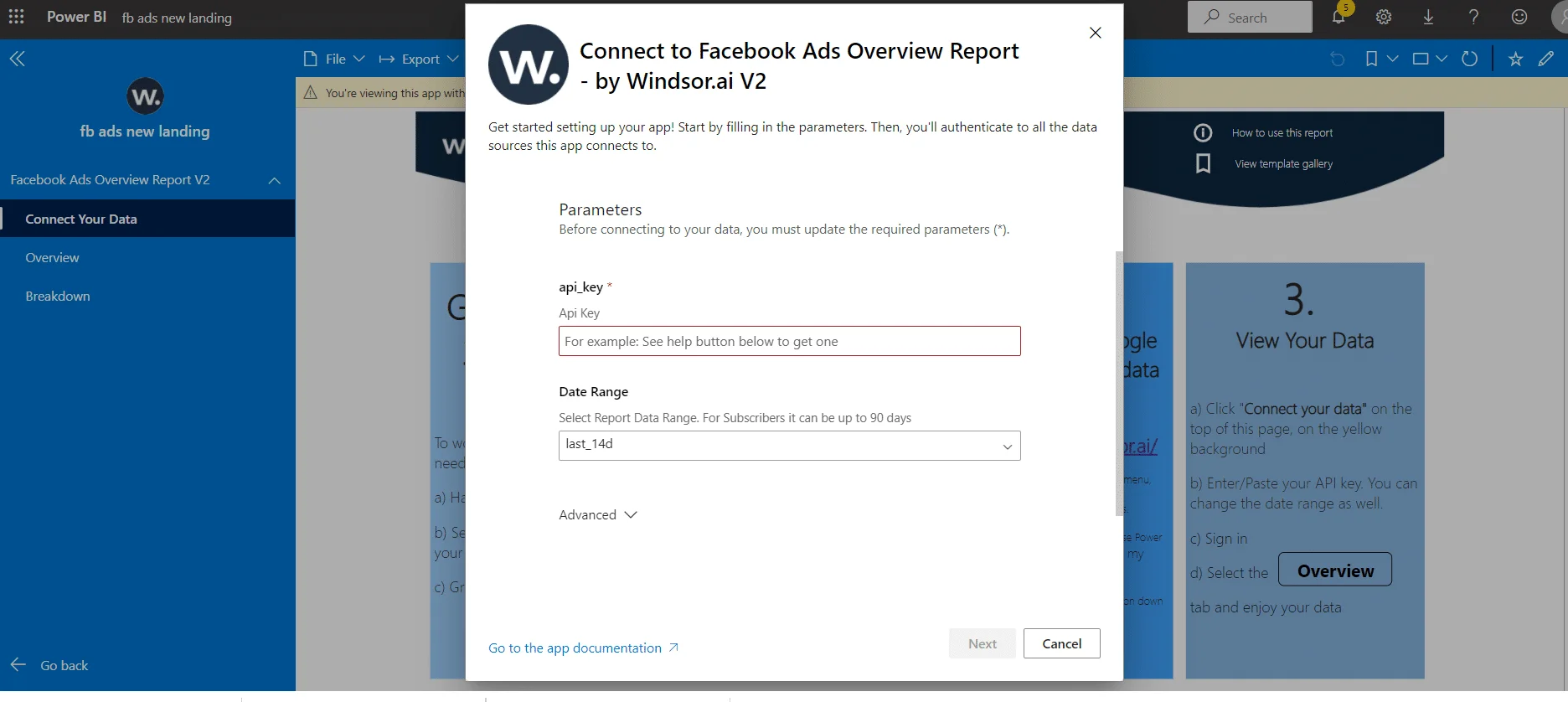Open the app launcher waffle icon
The height and width of the screenshot is (702, 1568).
click(16, 17)
